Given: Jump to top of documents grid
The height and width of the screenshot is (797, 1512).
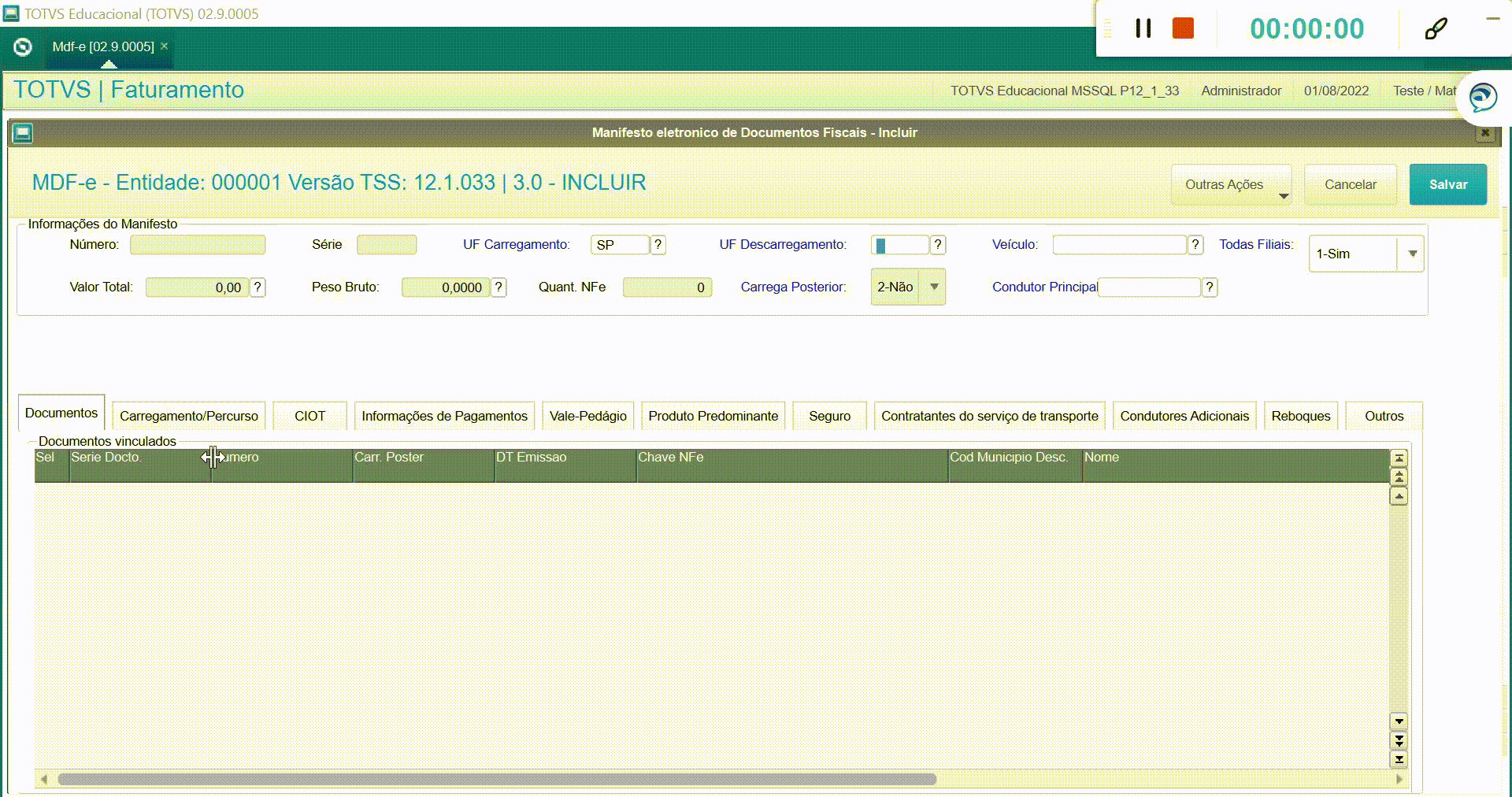Looking at the screenshot, I should pyautogui.click(x=1399, y=458).
